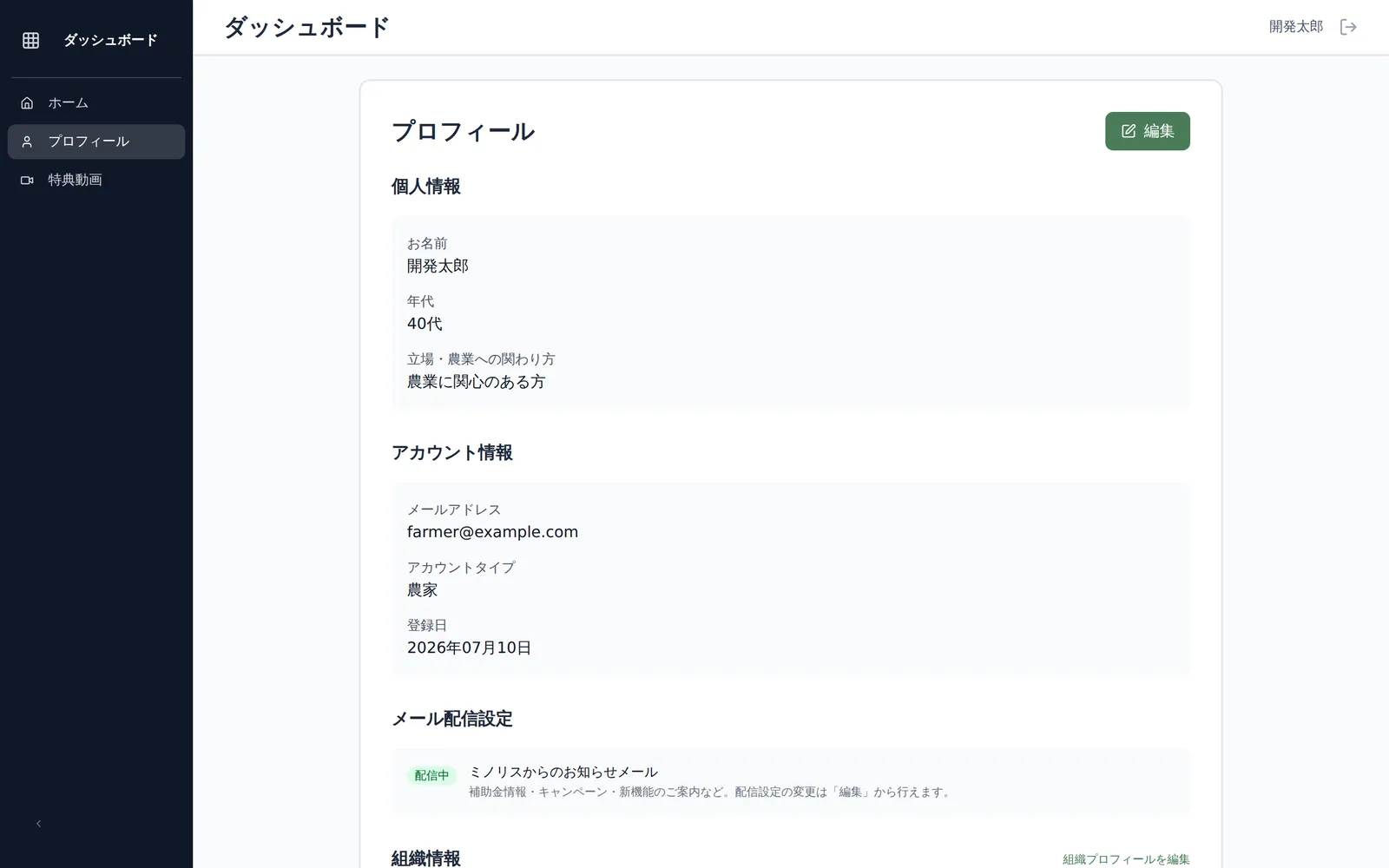Click the email farmer@example.com
This screenshot has height=868, width=1389.
[492, 532]
